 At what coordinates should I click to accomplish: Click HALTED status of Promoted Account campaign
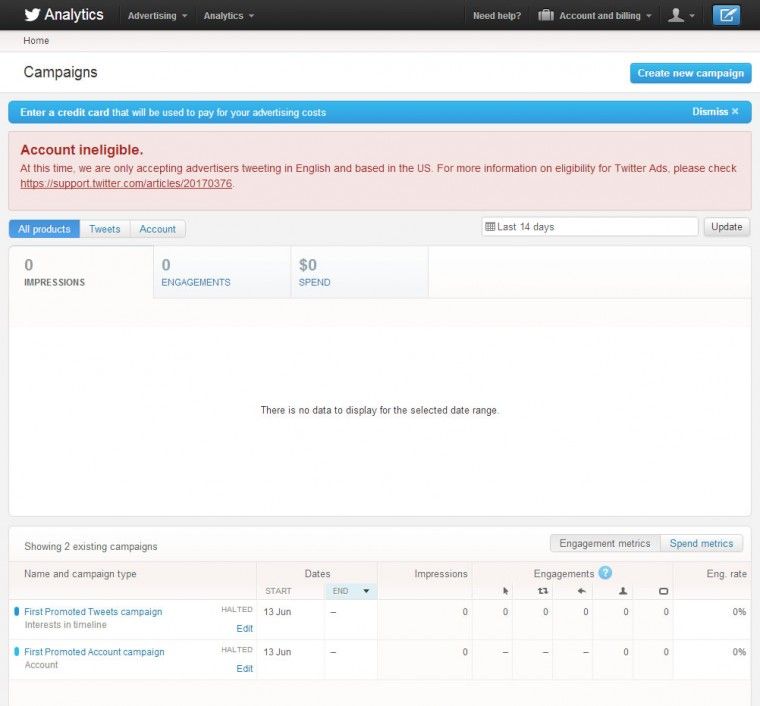click(x=237, y=650)
